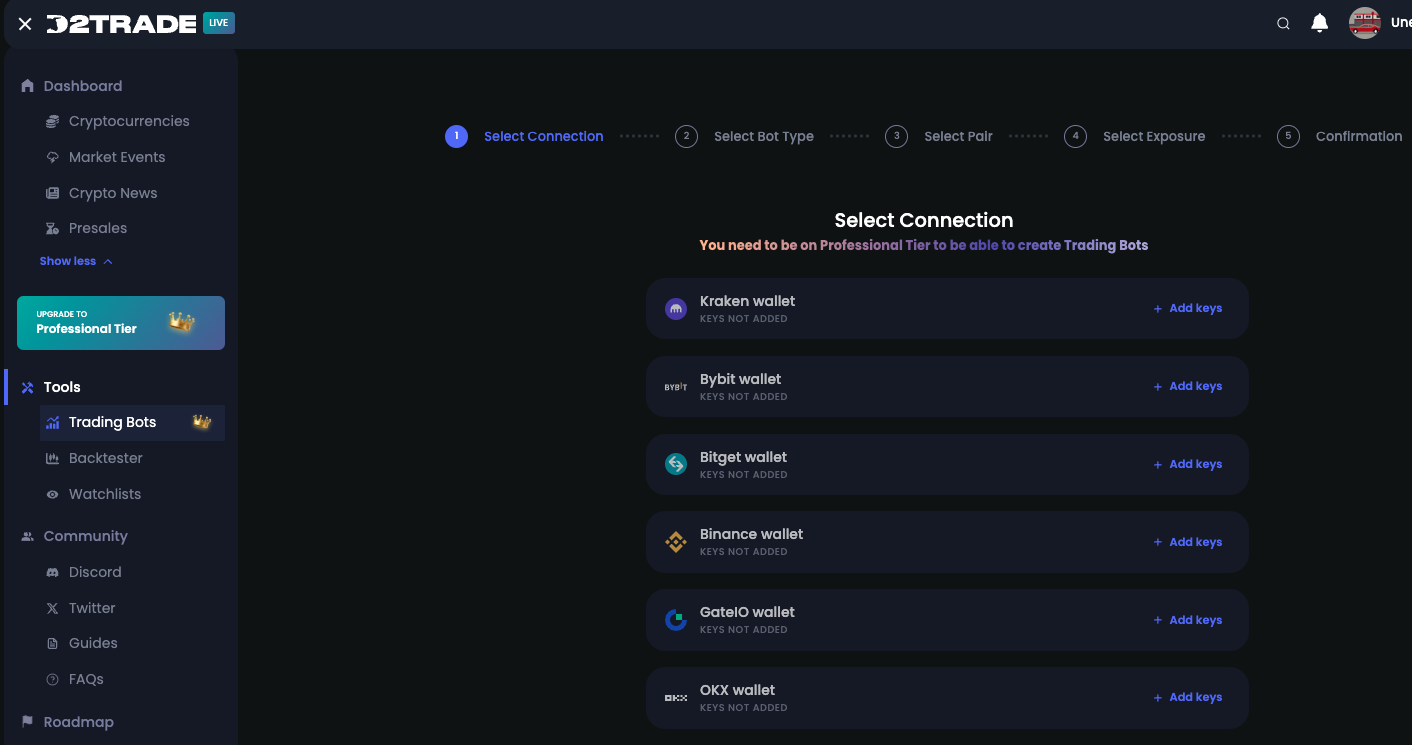Open the notifications bell
The image size is (1412, 745).
tap(1320, 23)
